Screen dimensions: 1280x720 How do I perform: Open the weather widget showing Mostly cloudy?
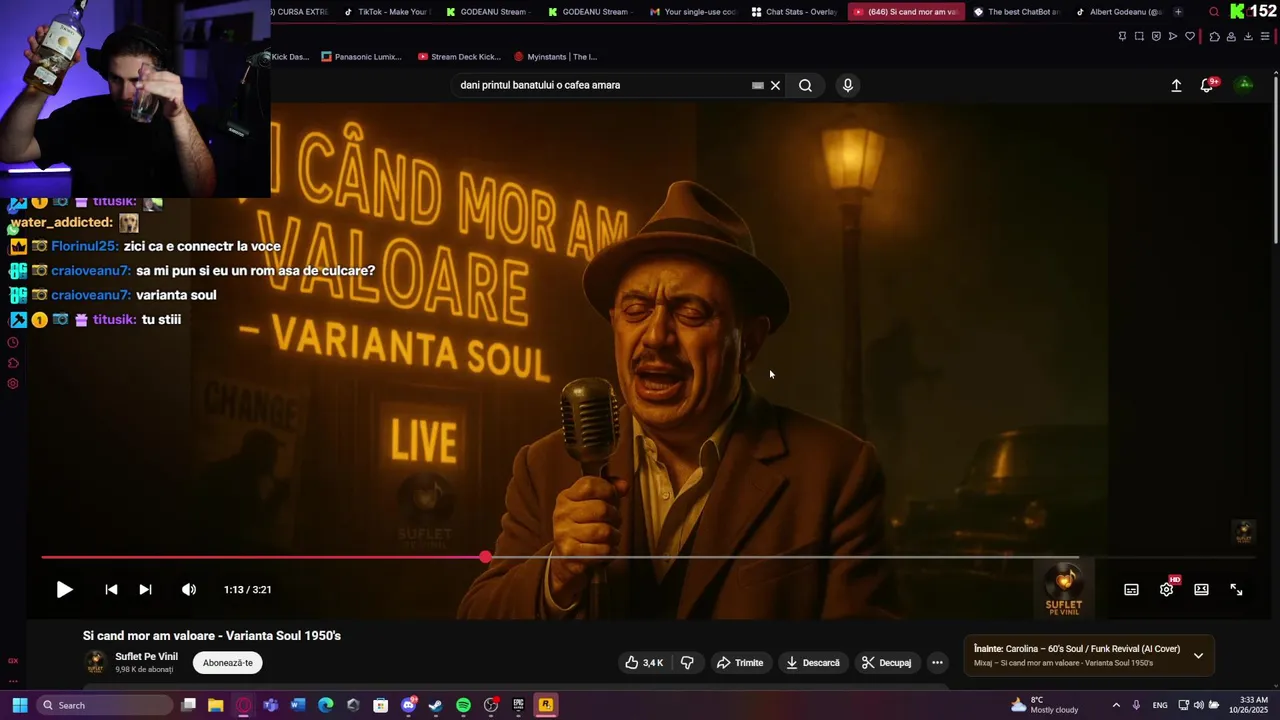click(1044, 705)
